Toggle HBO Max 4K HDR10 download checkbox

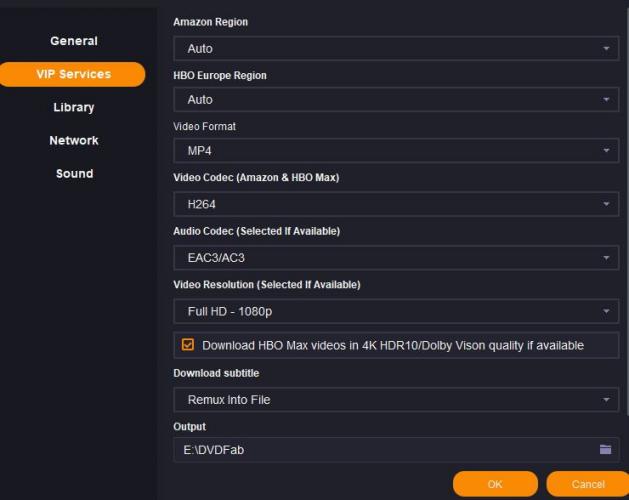coord(188,345)
